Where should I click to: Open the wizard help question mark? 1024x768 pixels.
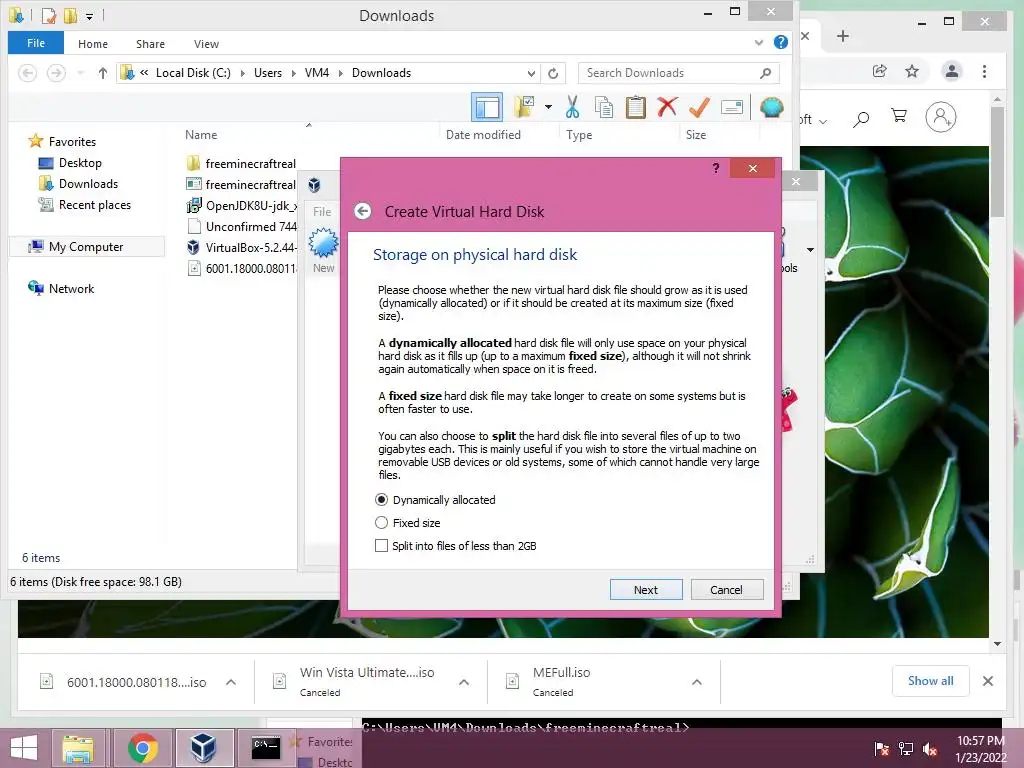[x=716, y=168]
